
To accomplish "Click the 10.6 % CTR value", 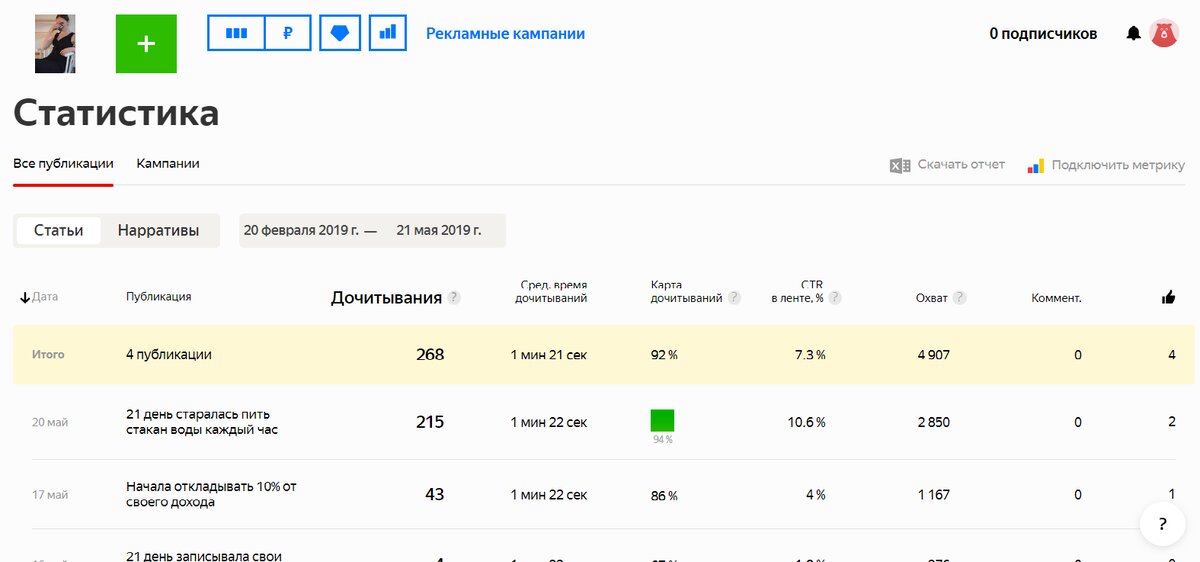I will point(807,422).
